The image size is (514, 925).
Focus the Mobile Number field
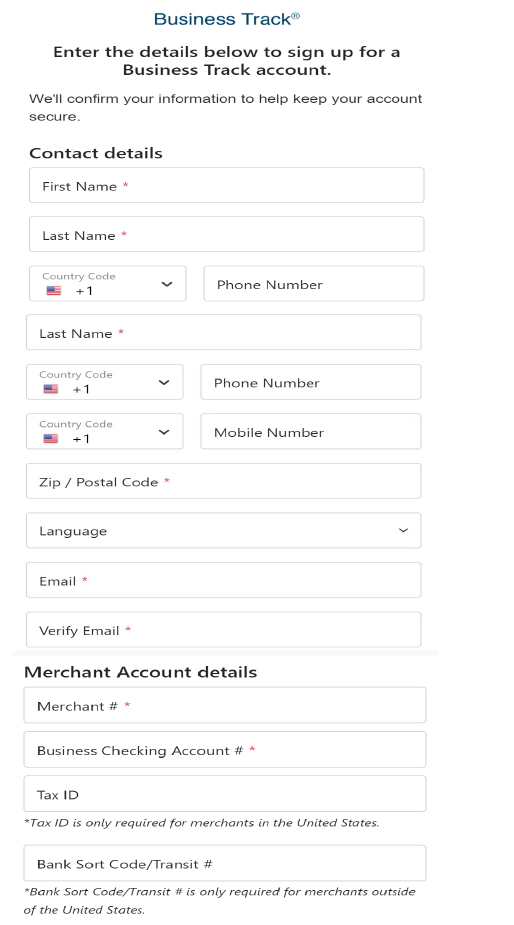click(311, 431)
